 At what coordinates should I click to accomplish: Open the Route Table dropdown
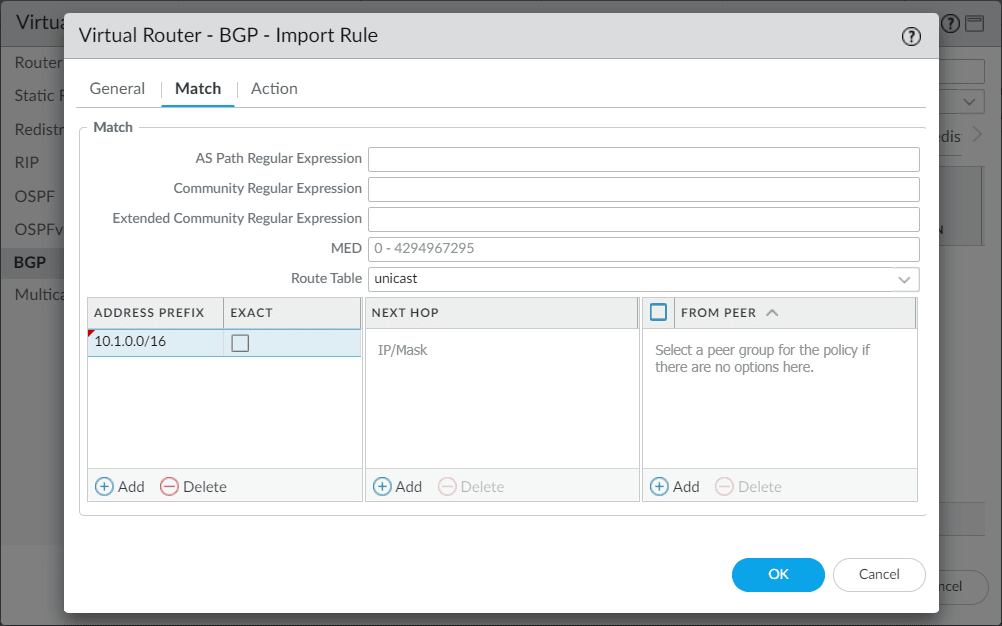click(x=905, y=279)
